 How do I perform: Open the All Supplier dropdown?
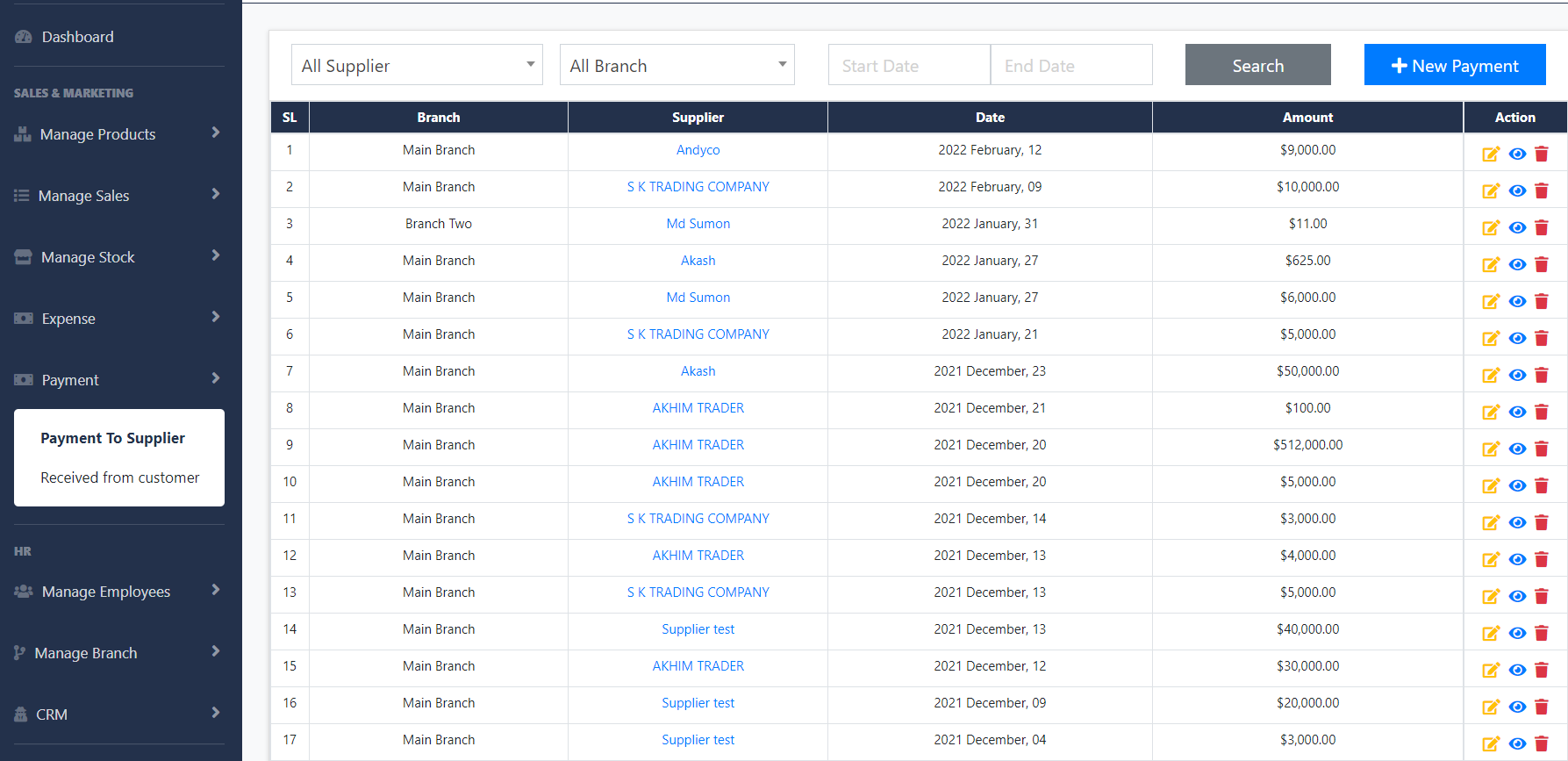click(x=417, y=65)
